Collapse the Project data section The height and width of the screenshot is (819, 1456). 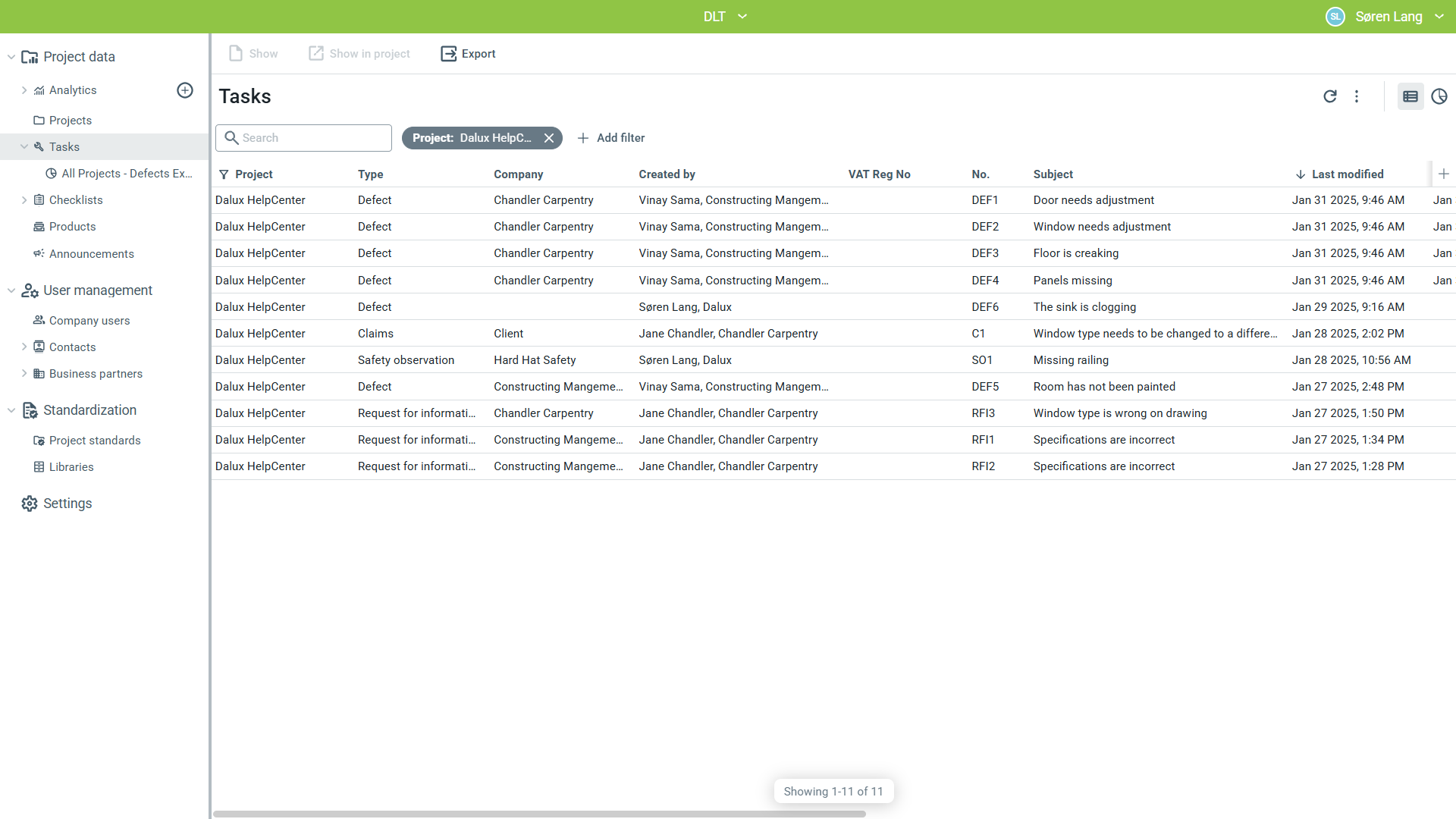coord(11,57)
